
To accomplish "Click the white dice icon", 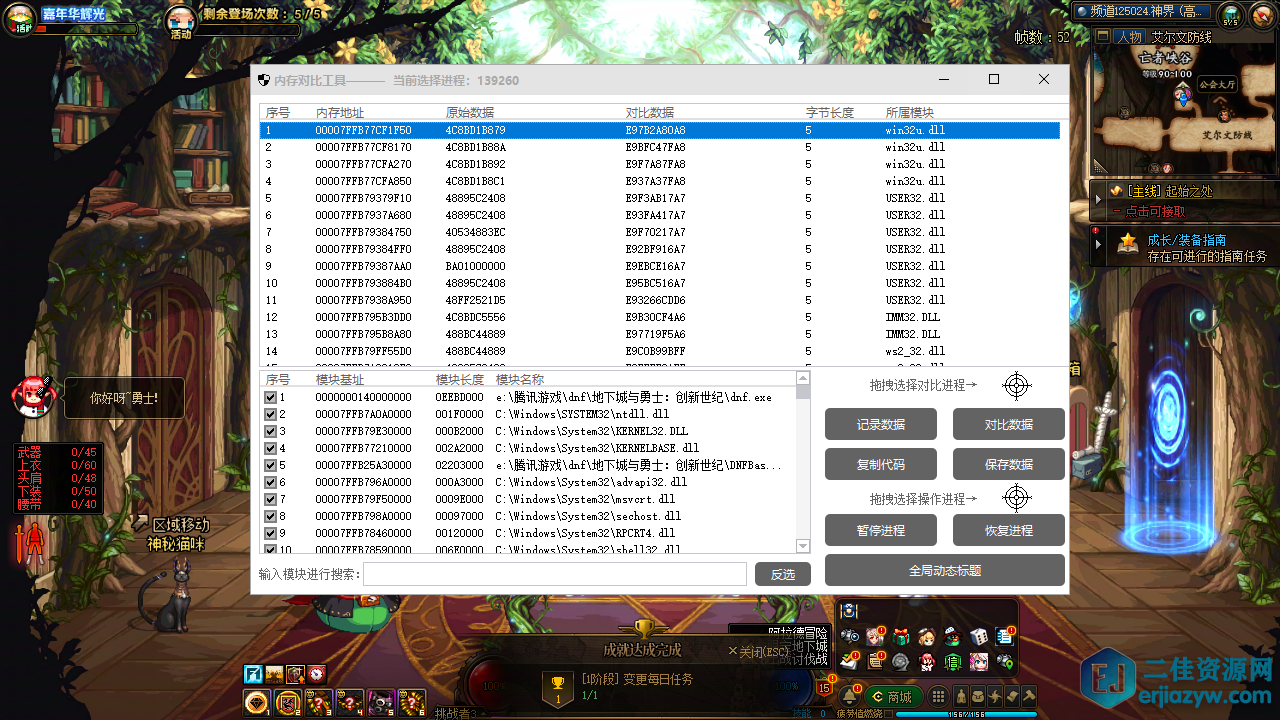I will 978,637.
